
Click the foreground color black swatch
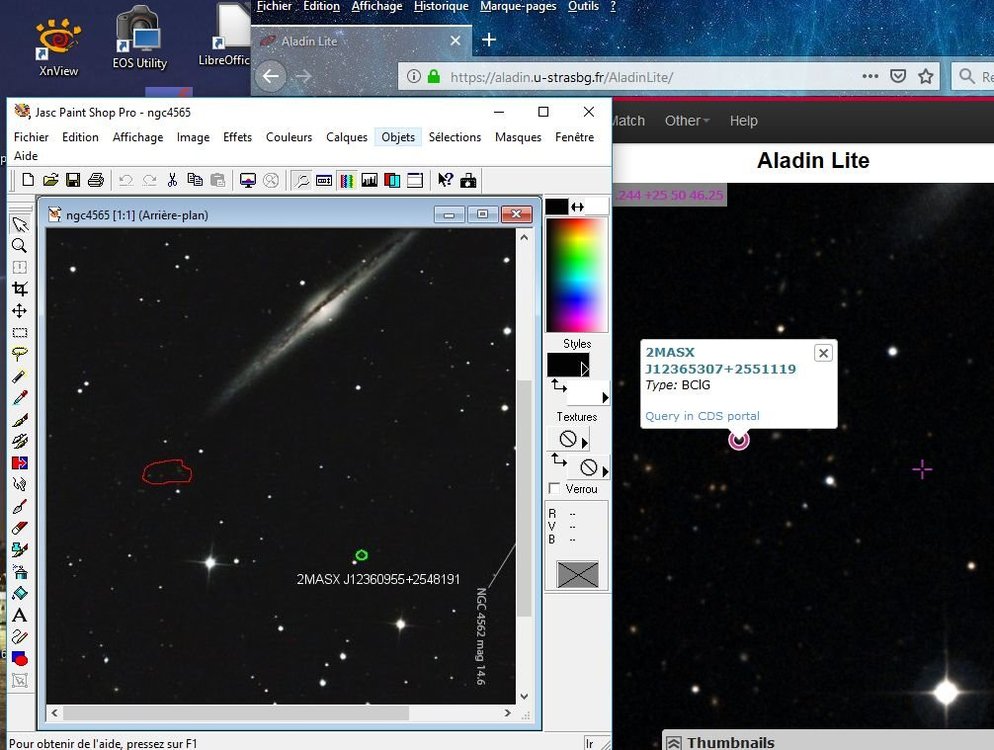tap(557, 207)
